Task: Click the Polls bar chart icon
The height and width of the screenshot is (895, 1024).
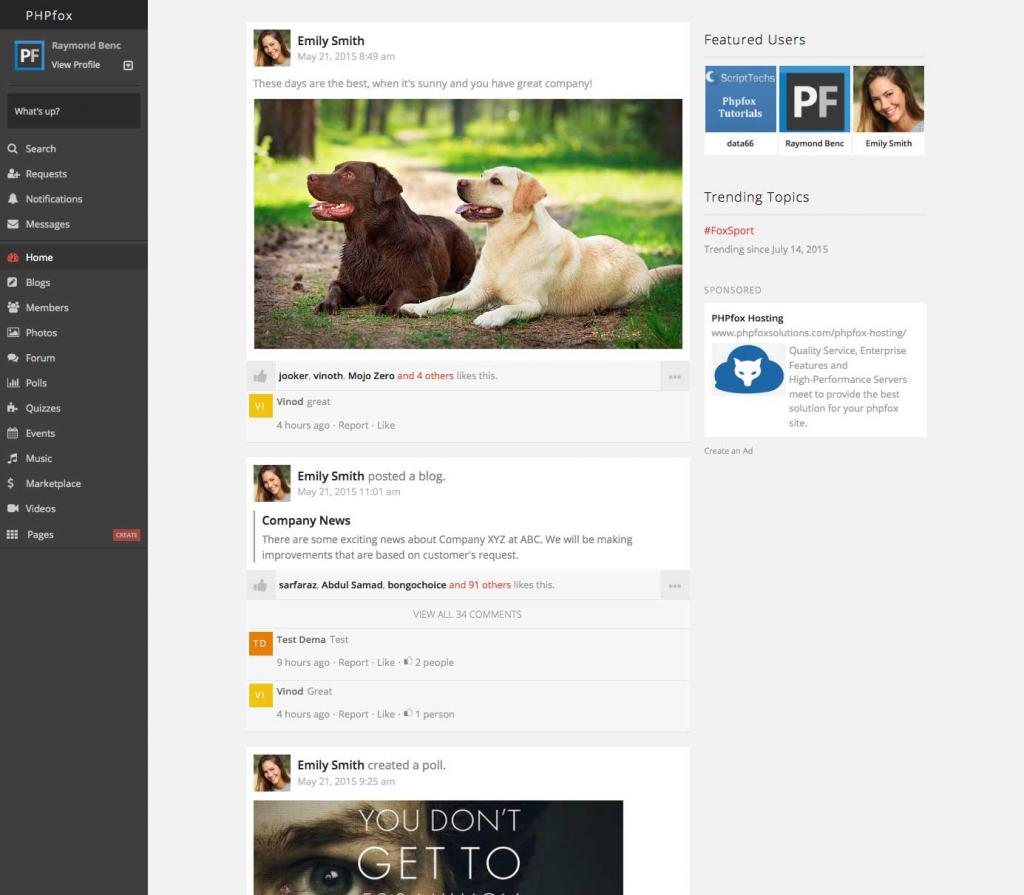Action: pyautogui.click(x=13, y=383)
